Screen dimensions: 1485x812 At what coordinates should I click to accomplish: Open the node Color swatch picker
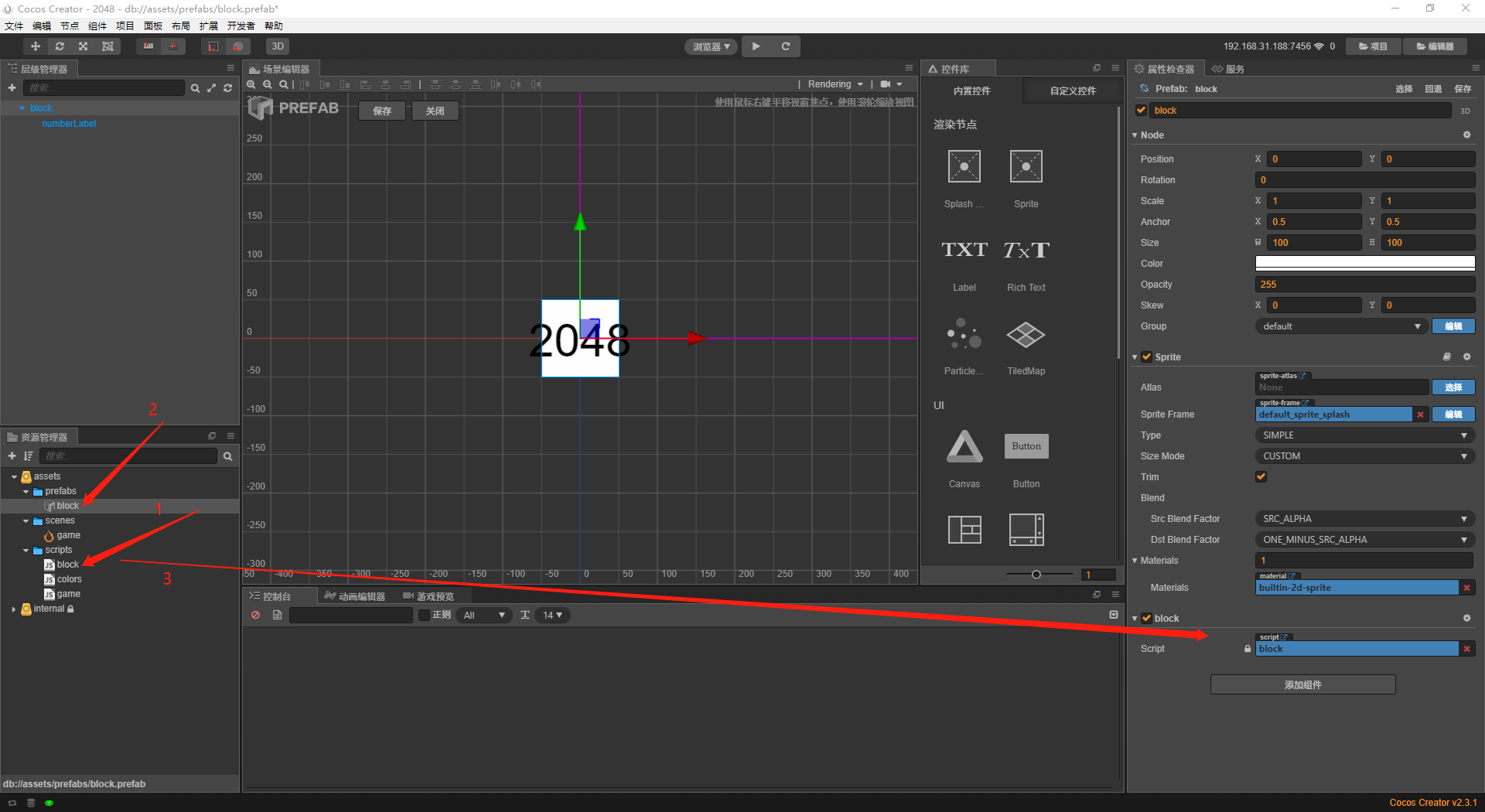[1364, 263]
